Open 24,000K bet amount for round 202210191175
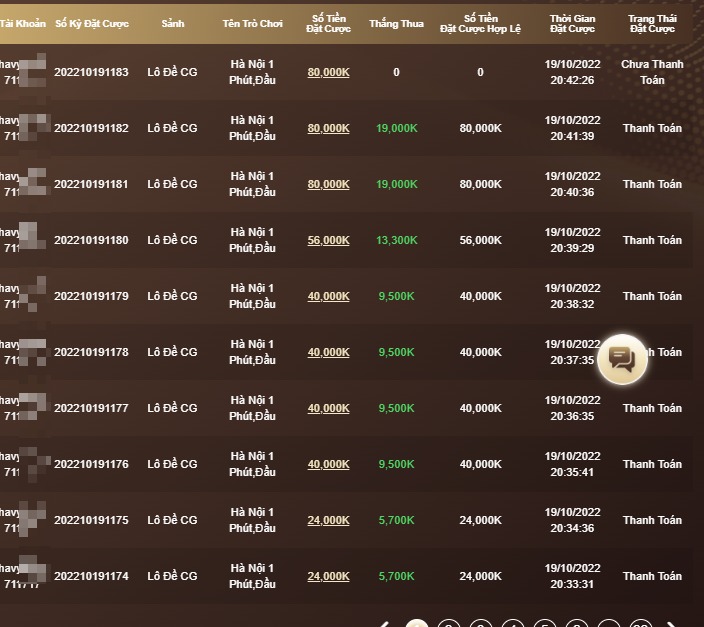This screenshot has height=627, width=704. (x=328, y=520)
